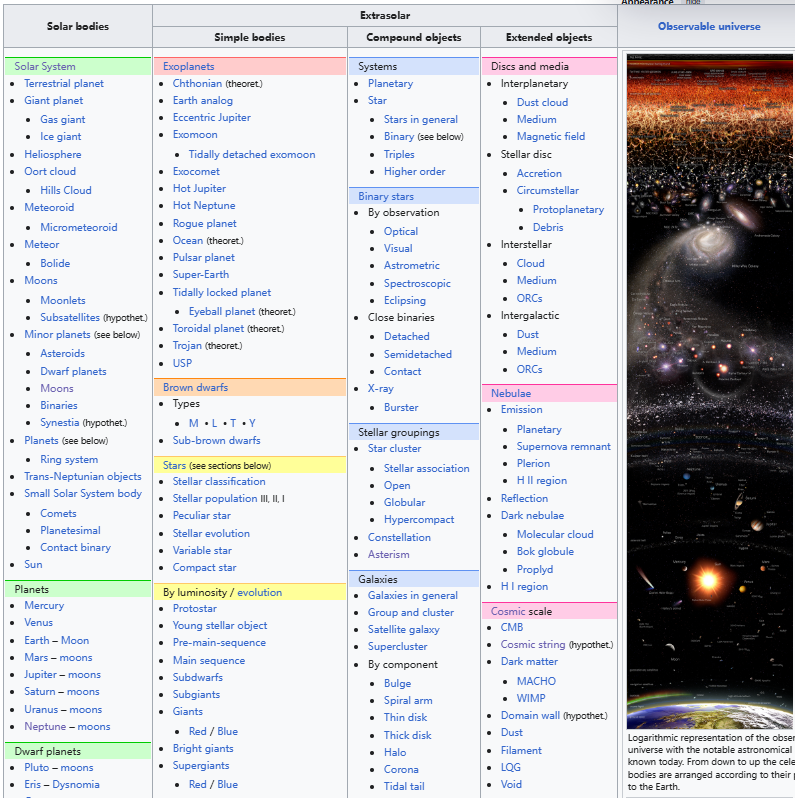Open the Binary stars heading link
The image size is (795, 798).
(386, 196)
